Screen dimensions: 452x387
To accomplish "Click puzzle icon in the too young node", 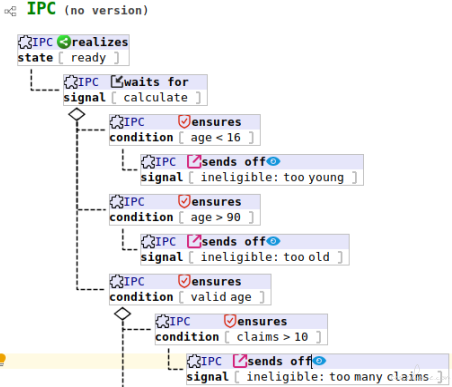I will click(x=148, y=162).
